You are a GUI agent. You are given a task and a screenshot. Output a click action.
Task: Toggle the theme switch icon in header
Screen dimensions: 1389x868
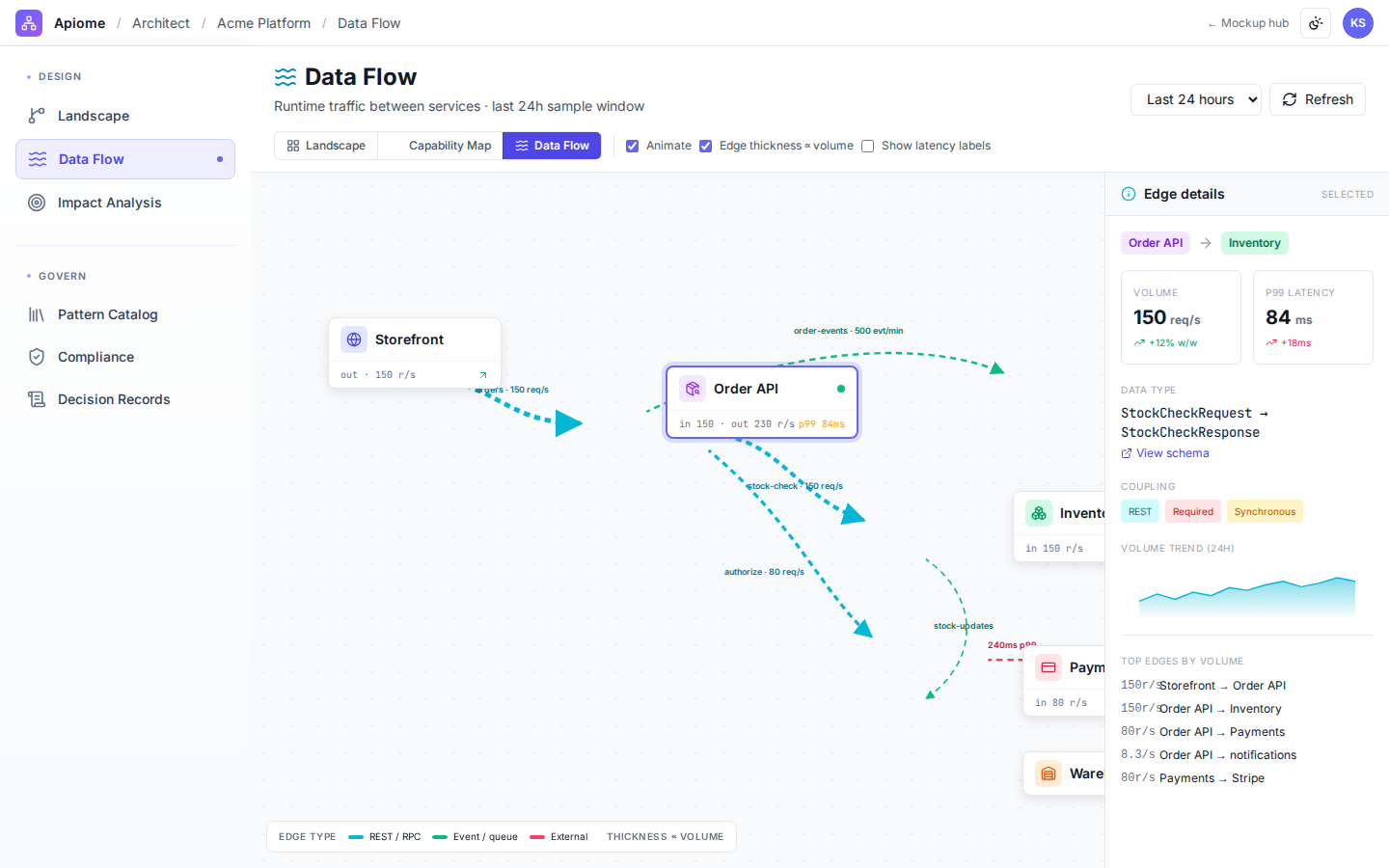click(1316, 23)
